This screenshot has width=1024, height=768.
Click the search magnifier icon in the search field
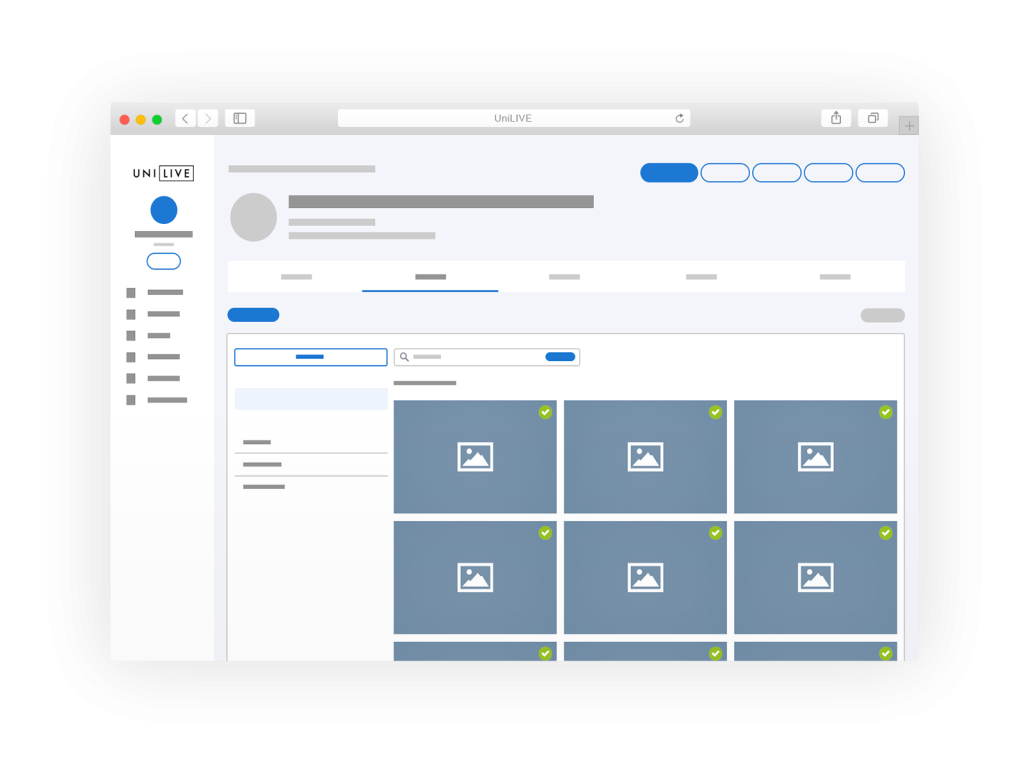click(x=403, y=357)
